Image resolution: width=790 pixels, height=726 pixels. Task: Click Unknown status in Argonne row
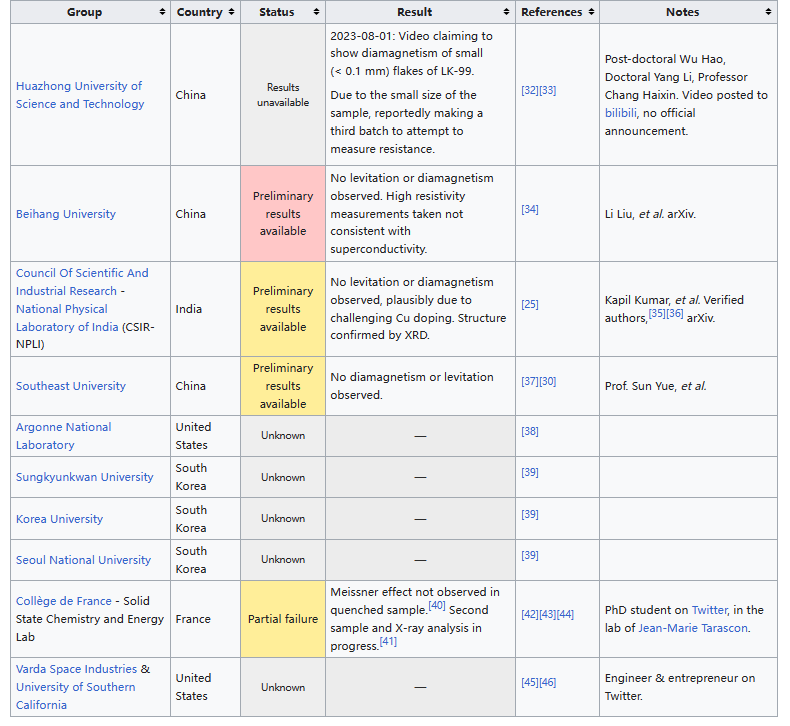pyautogui.click(x=283, y=436)
